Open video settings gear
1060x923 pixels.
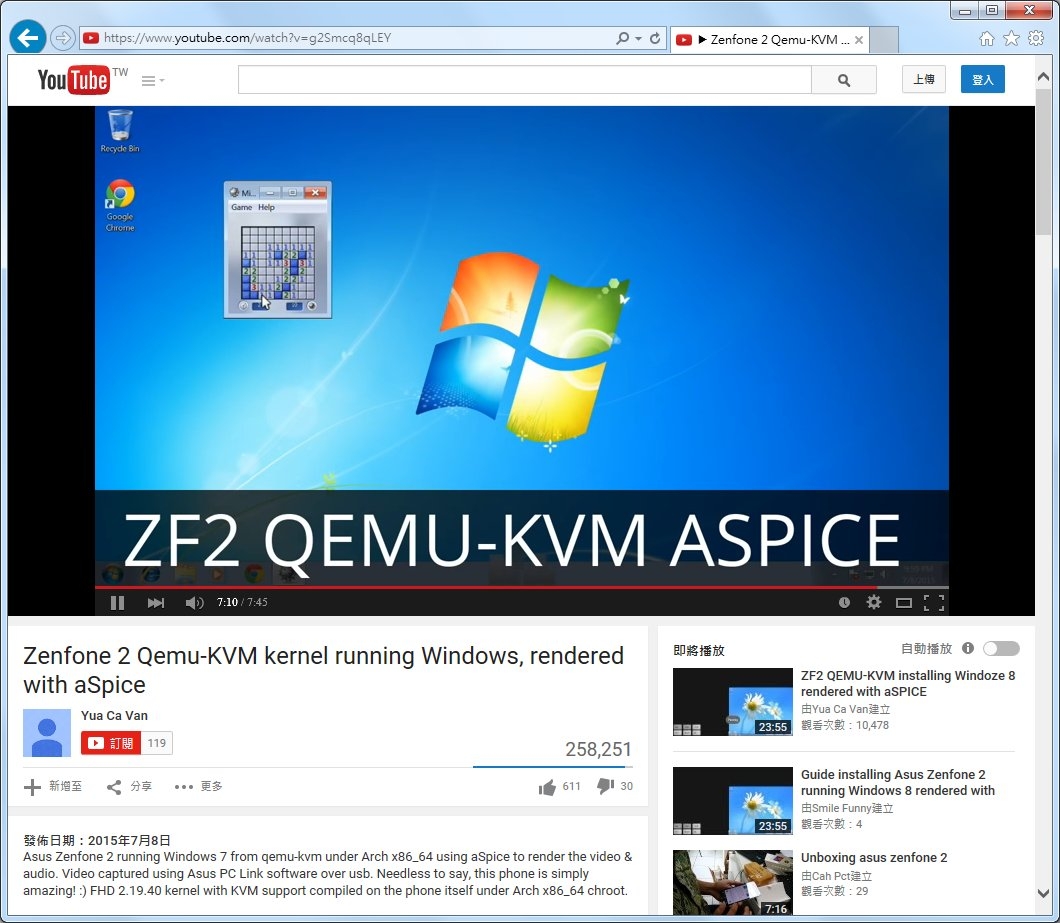(x=874, y=602)
